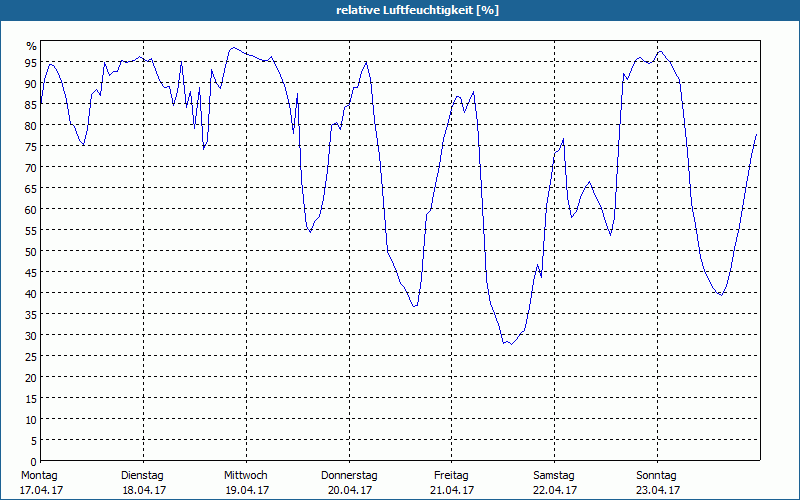Select the date '18.04.17'
800x500 pixels.
(x=144, y=490)
